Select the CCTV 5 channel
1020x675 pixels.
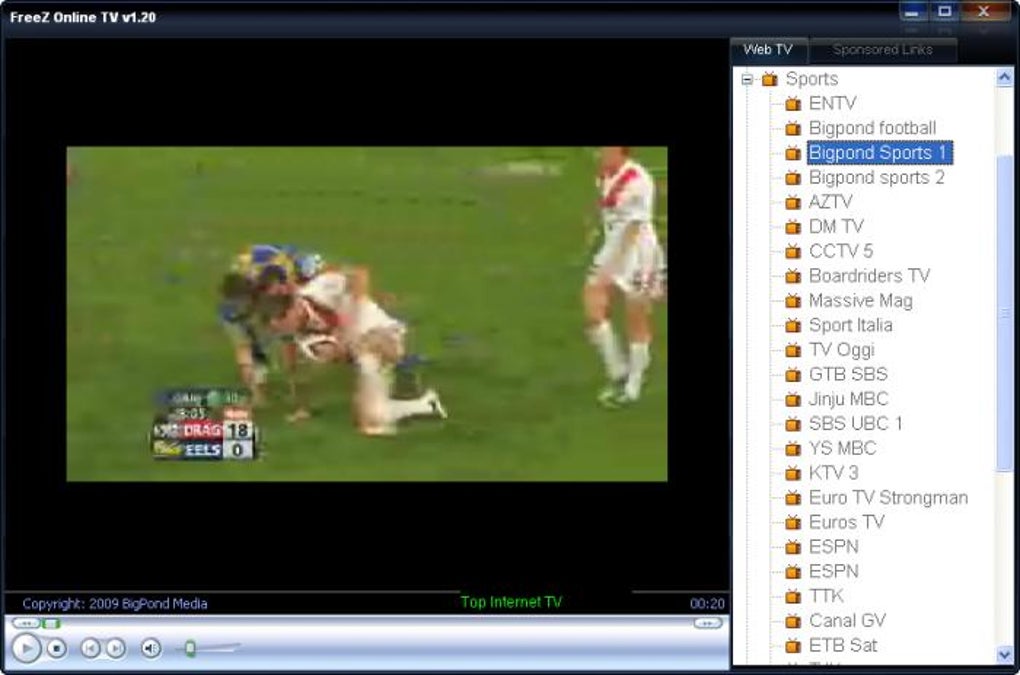pyautogui.click(x=840, y=251)
